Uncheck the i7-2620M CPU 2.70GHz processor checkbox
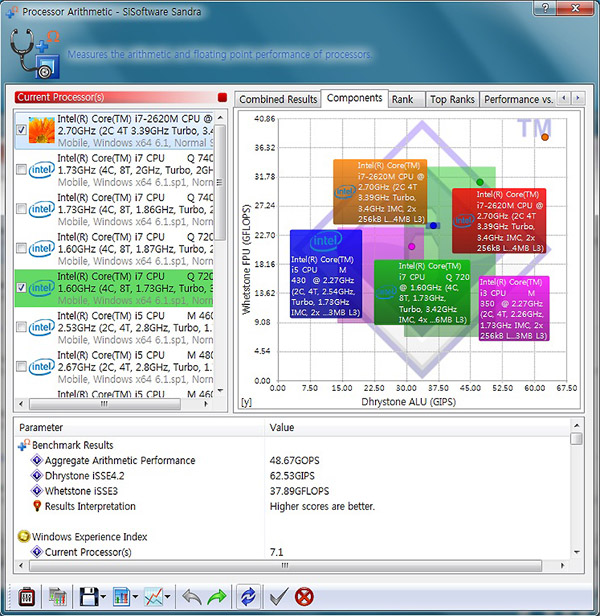This screenshot has height=616, width=600. click(x=21, y=130)
